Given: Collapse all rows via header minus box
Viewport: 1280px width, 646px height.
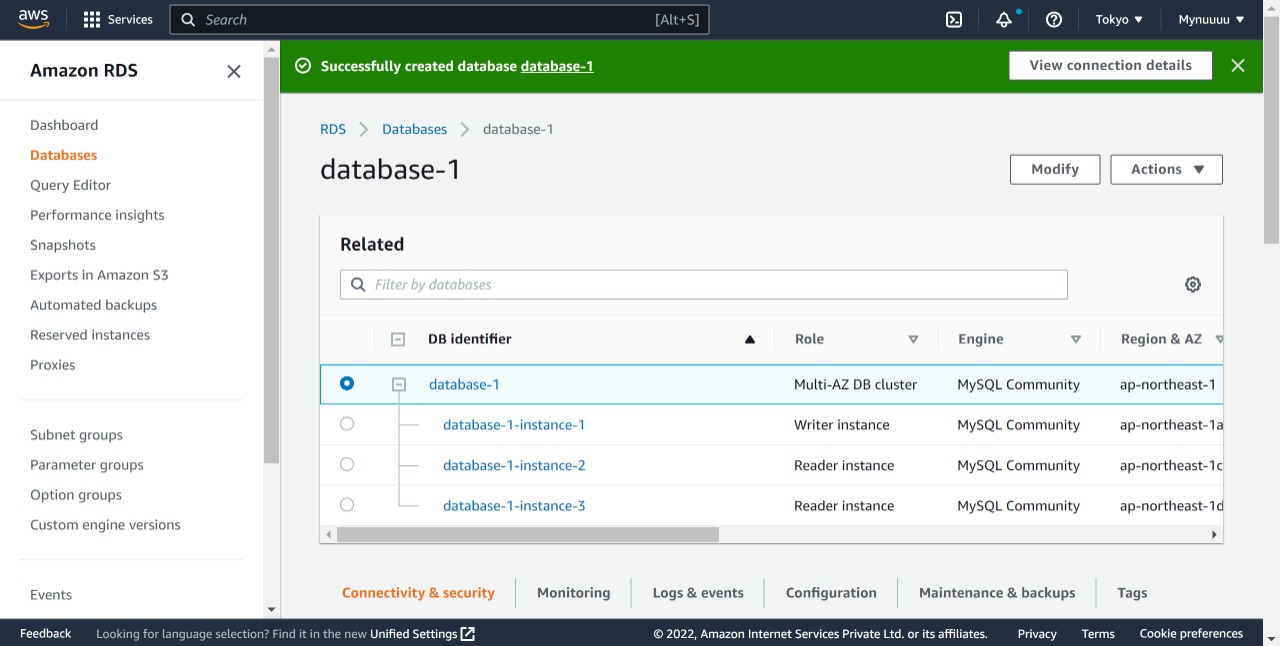Looking at the screenshot, I should click(x=398, y=339).
